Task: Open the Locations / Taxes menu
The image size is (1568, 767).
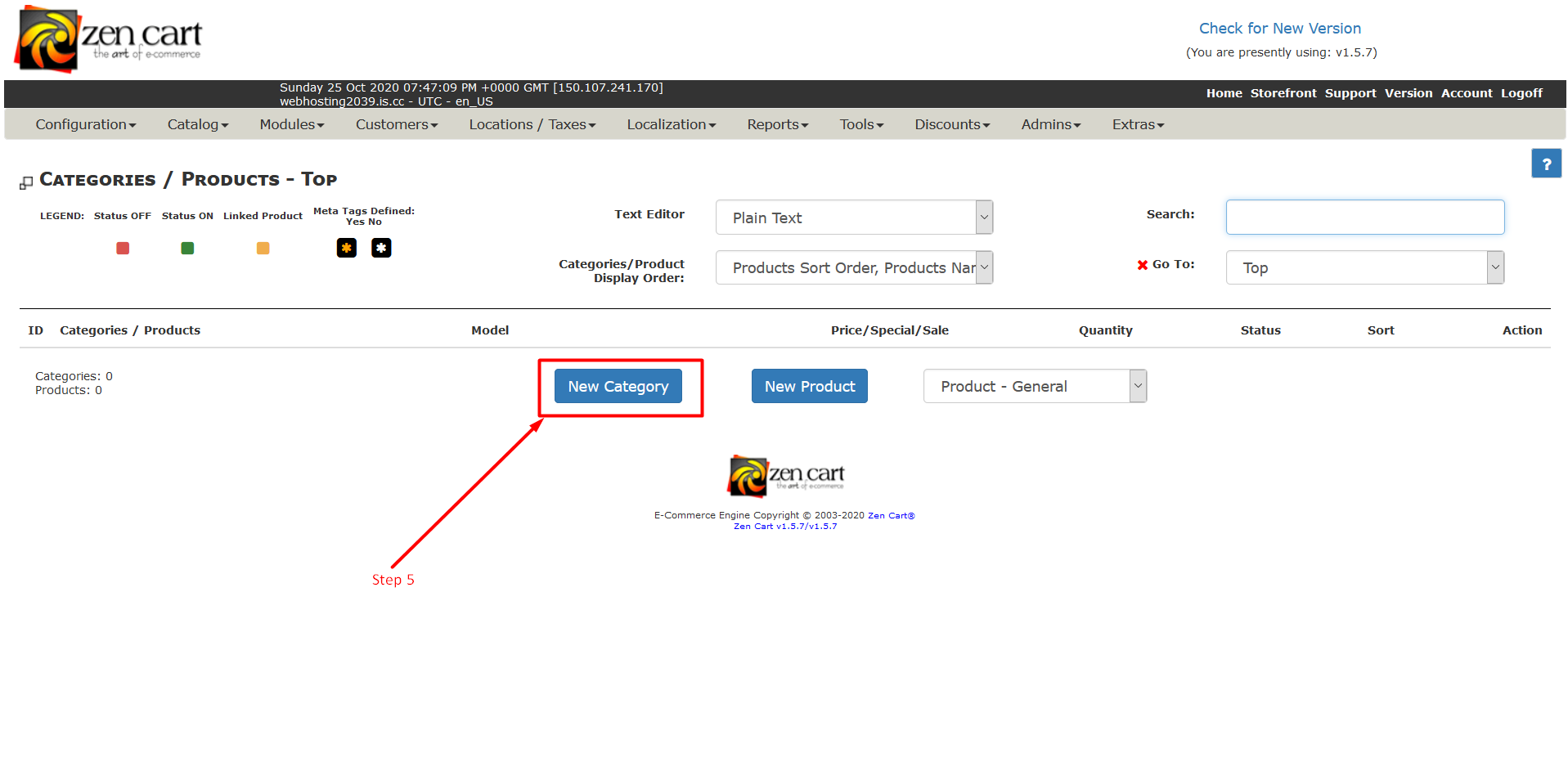Action: pos(532,124)
